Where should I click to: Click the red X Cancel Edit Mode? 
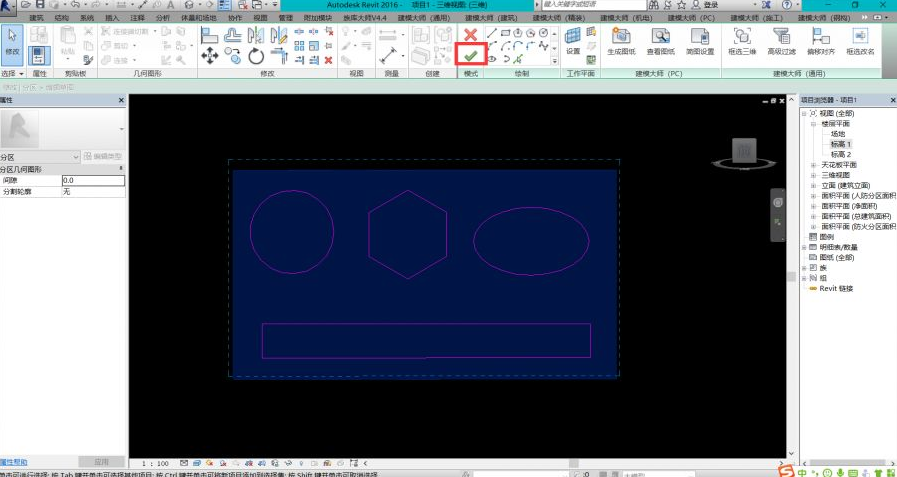click(x=471, y=34)
